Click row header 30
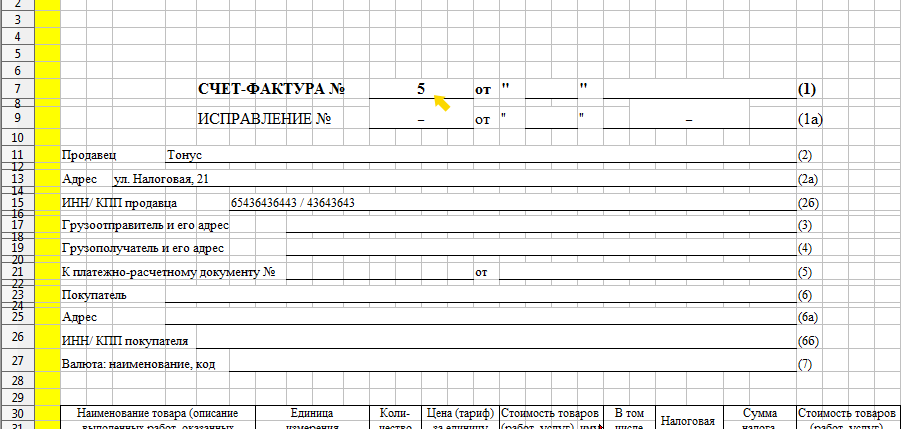 (x=17, y=413)
